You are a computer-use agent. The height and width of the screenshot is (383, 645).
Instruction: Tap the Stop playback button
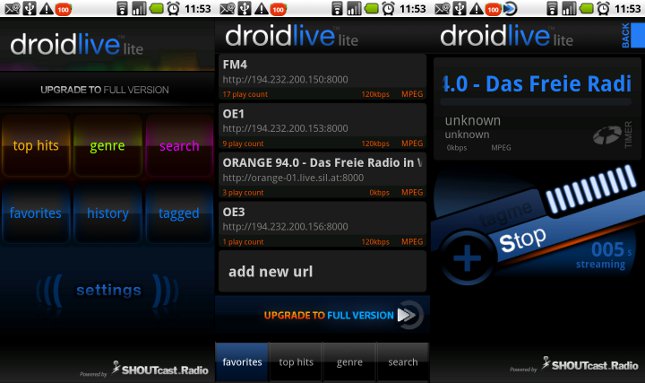[522, 240]
